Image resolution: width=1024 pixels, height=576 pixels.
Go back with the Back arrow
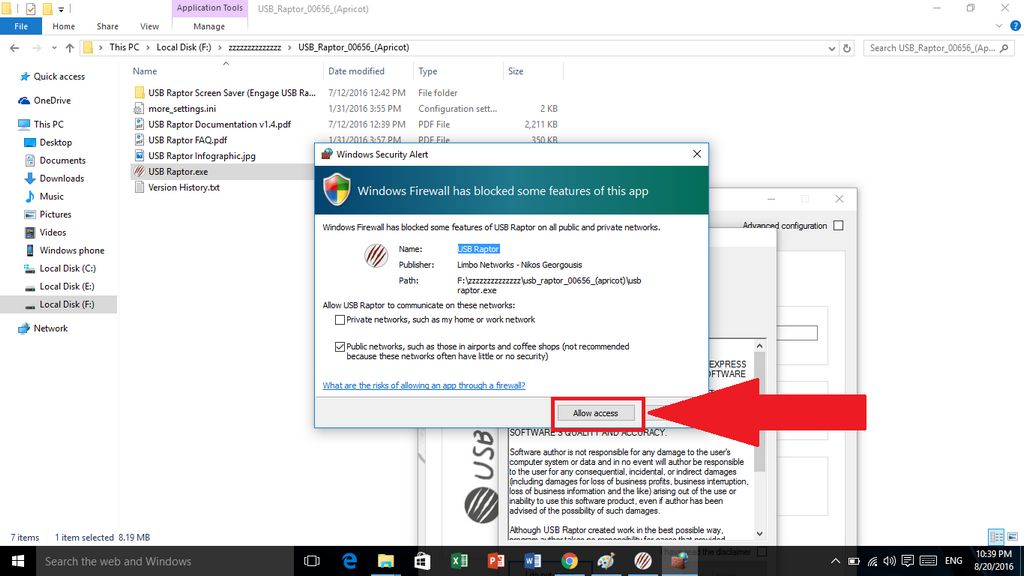14,48
